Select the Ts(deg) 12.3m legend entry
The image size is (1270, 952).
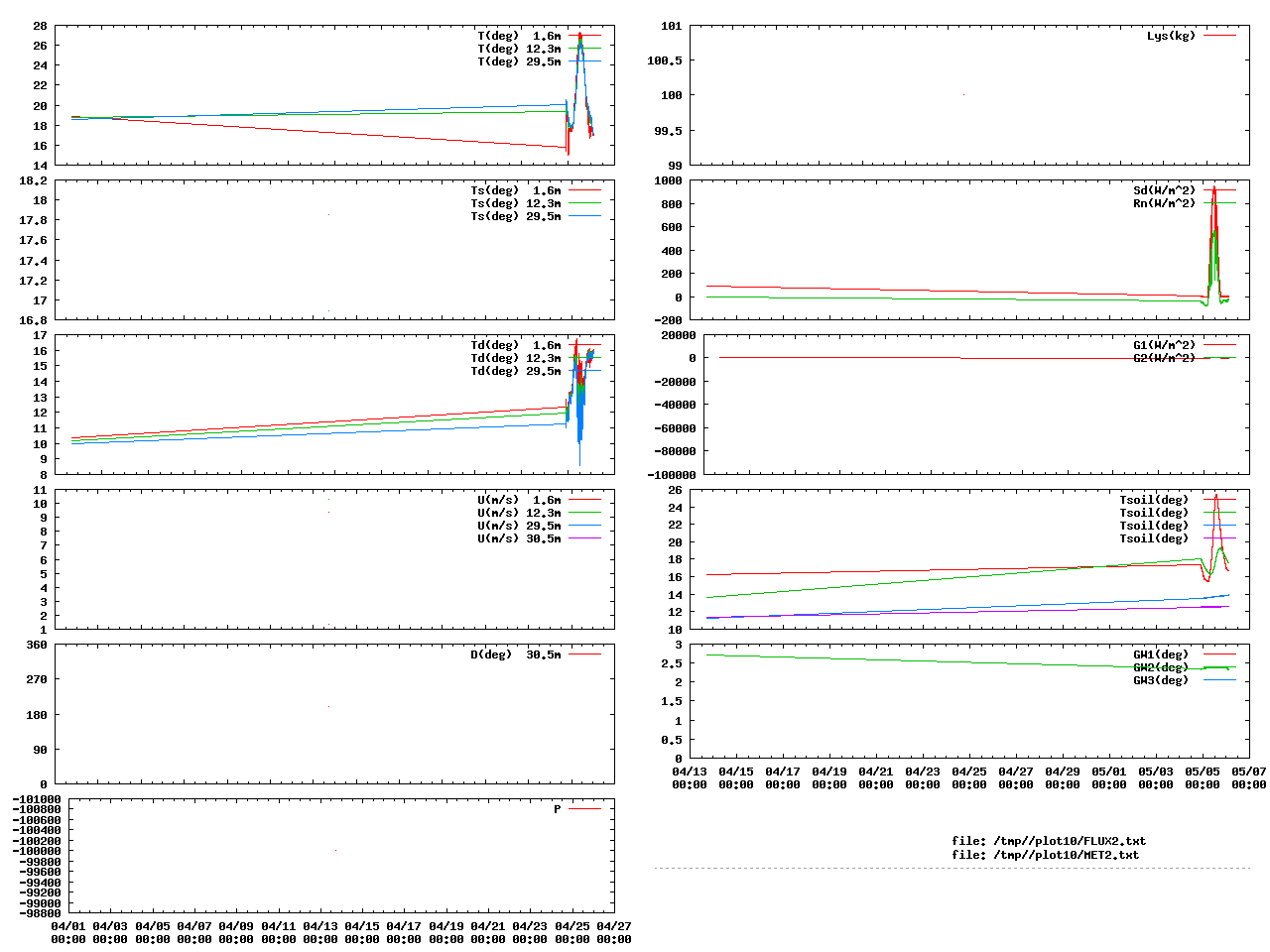pyautogui.click(x=516, y=203)
